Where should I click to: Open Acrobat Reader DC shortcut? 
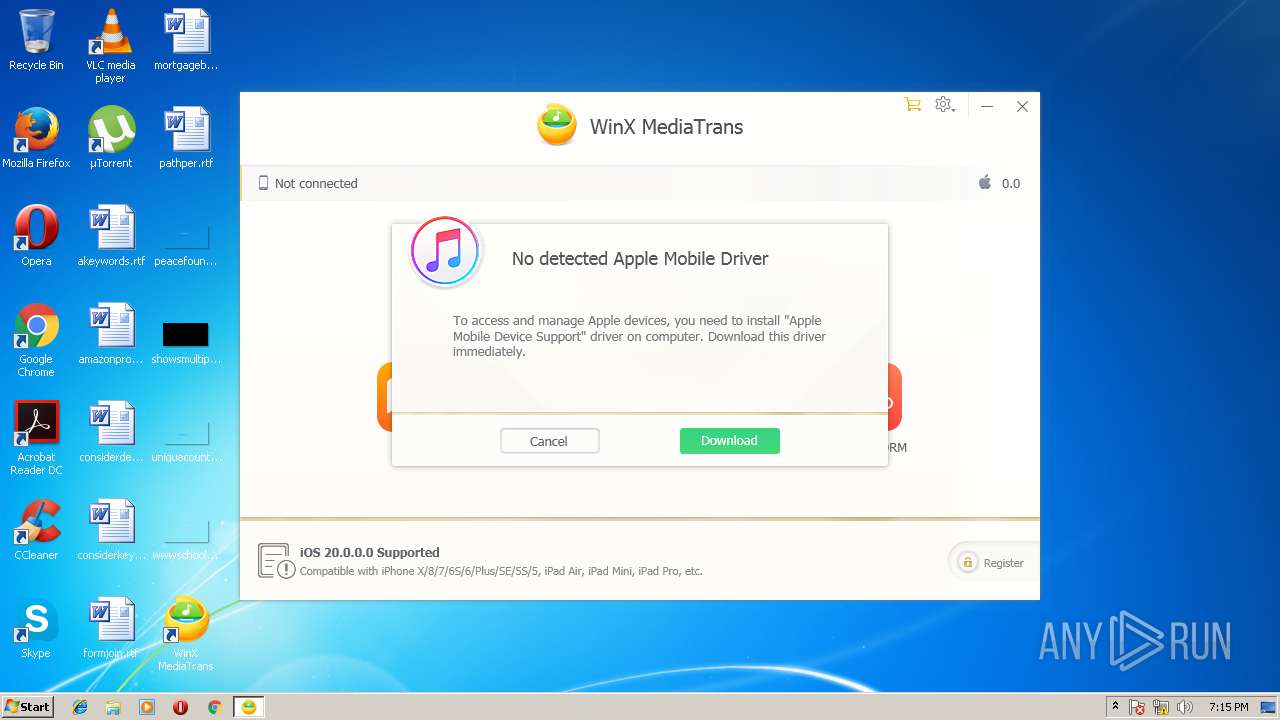tap(36, 438)
